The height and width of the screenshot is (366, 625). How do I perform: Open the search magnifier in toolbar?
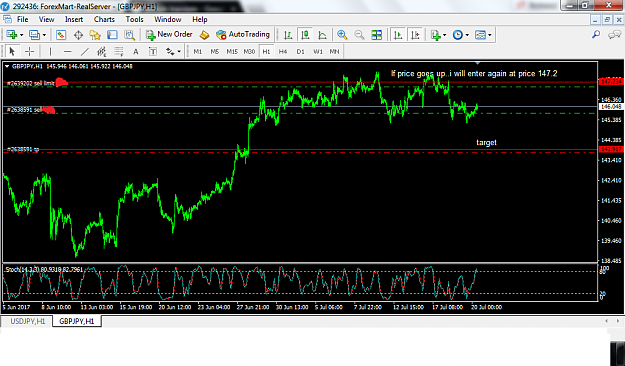[x=596, y=35]
